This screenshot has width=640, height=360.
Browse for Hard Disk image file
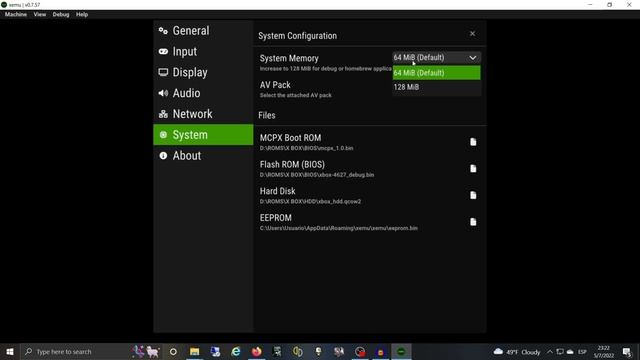(473, 195)
